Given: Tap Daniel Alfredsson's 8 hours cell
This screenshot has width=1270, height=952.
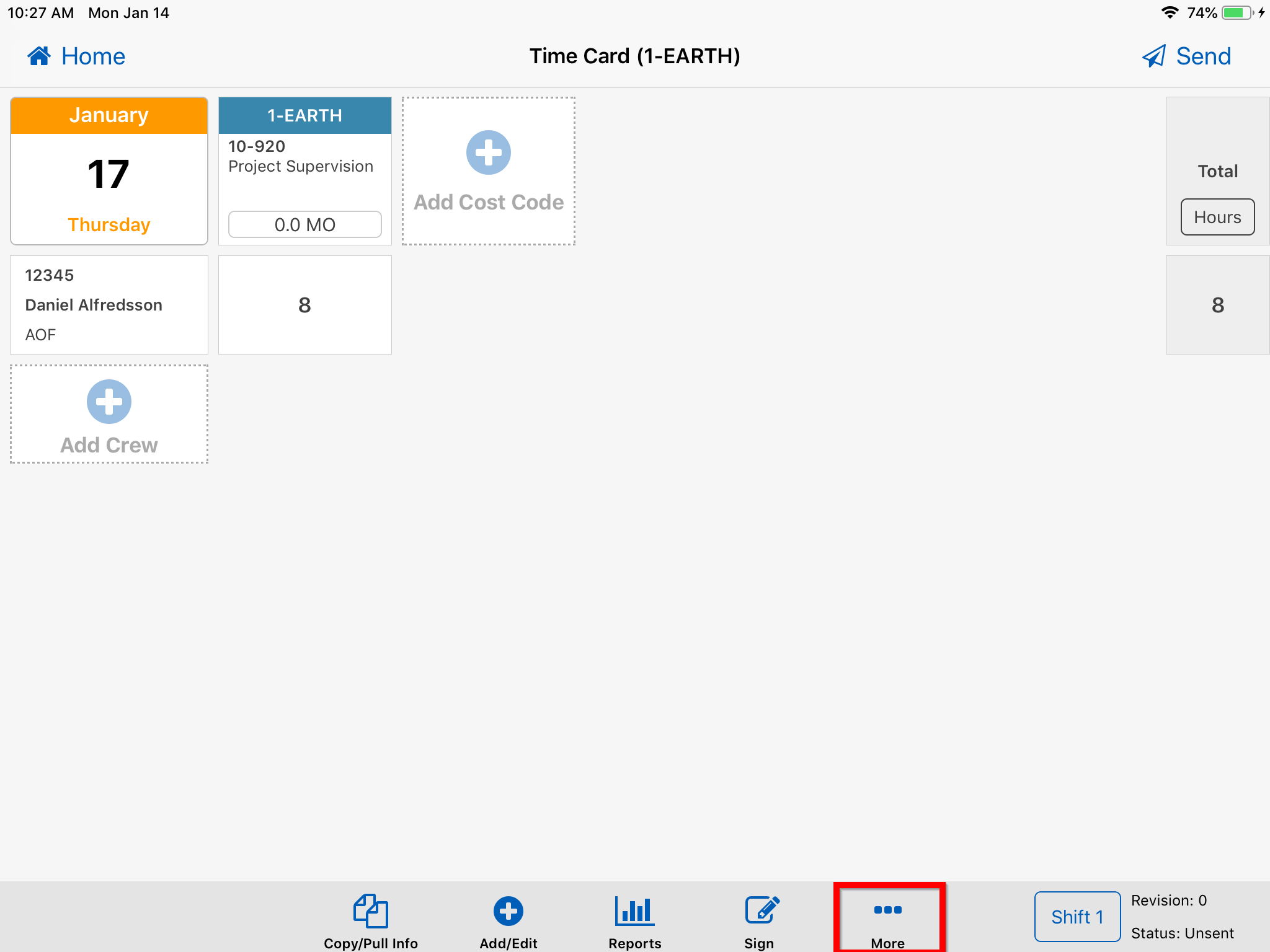Looking at the screenshot, I should click(304, 304).
